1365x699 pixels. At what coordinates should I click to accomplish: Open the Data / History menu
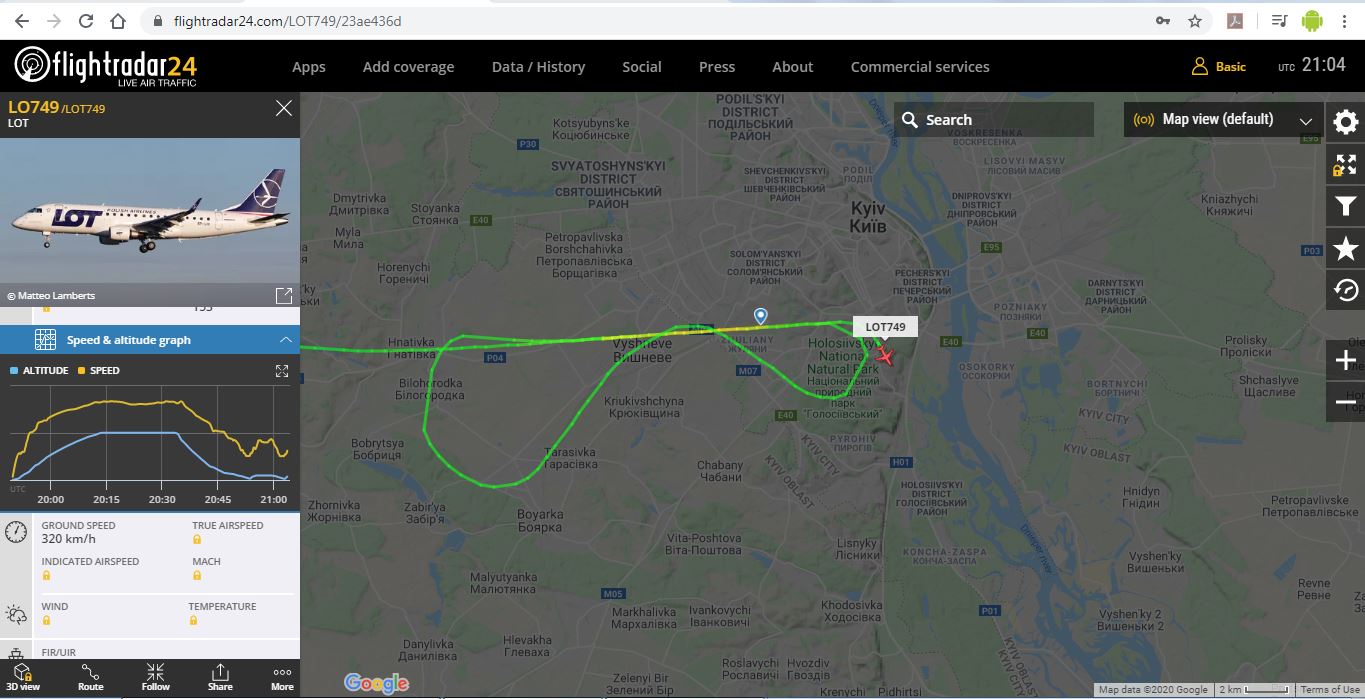tap(538, 67)
